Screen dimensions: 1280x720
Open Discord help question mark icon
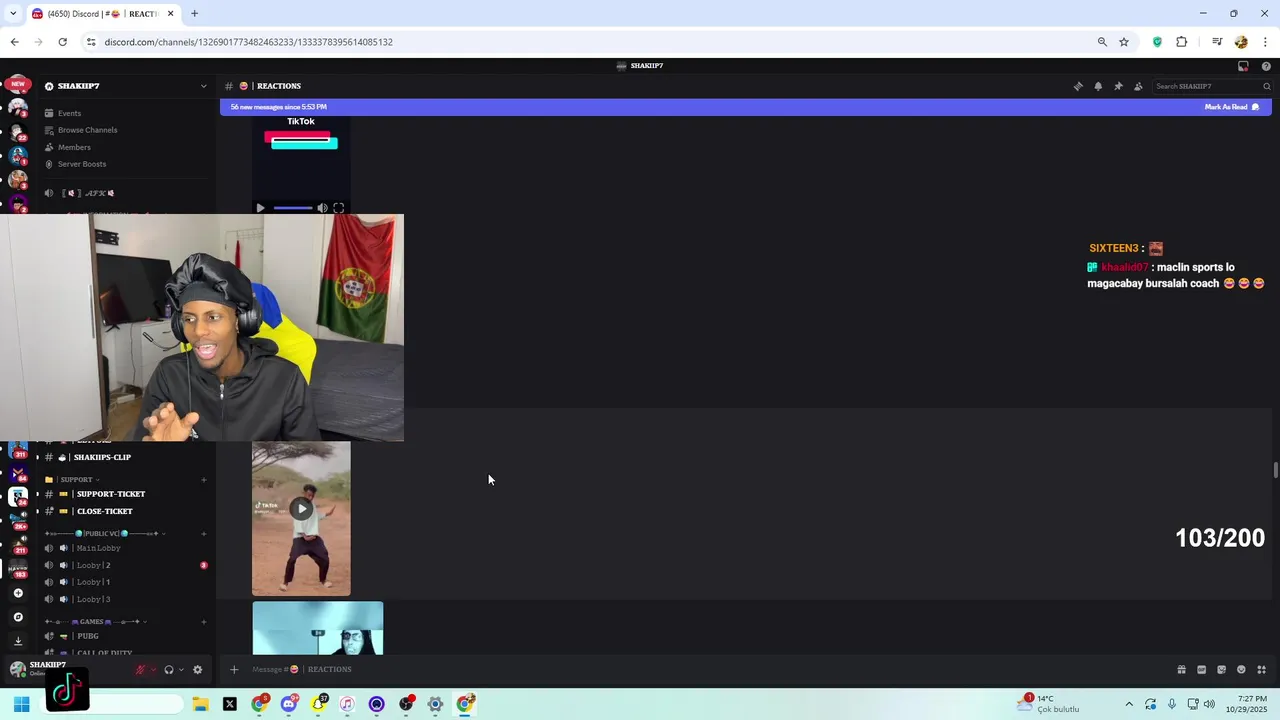pyautogui.click(x=1266, y=66)
